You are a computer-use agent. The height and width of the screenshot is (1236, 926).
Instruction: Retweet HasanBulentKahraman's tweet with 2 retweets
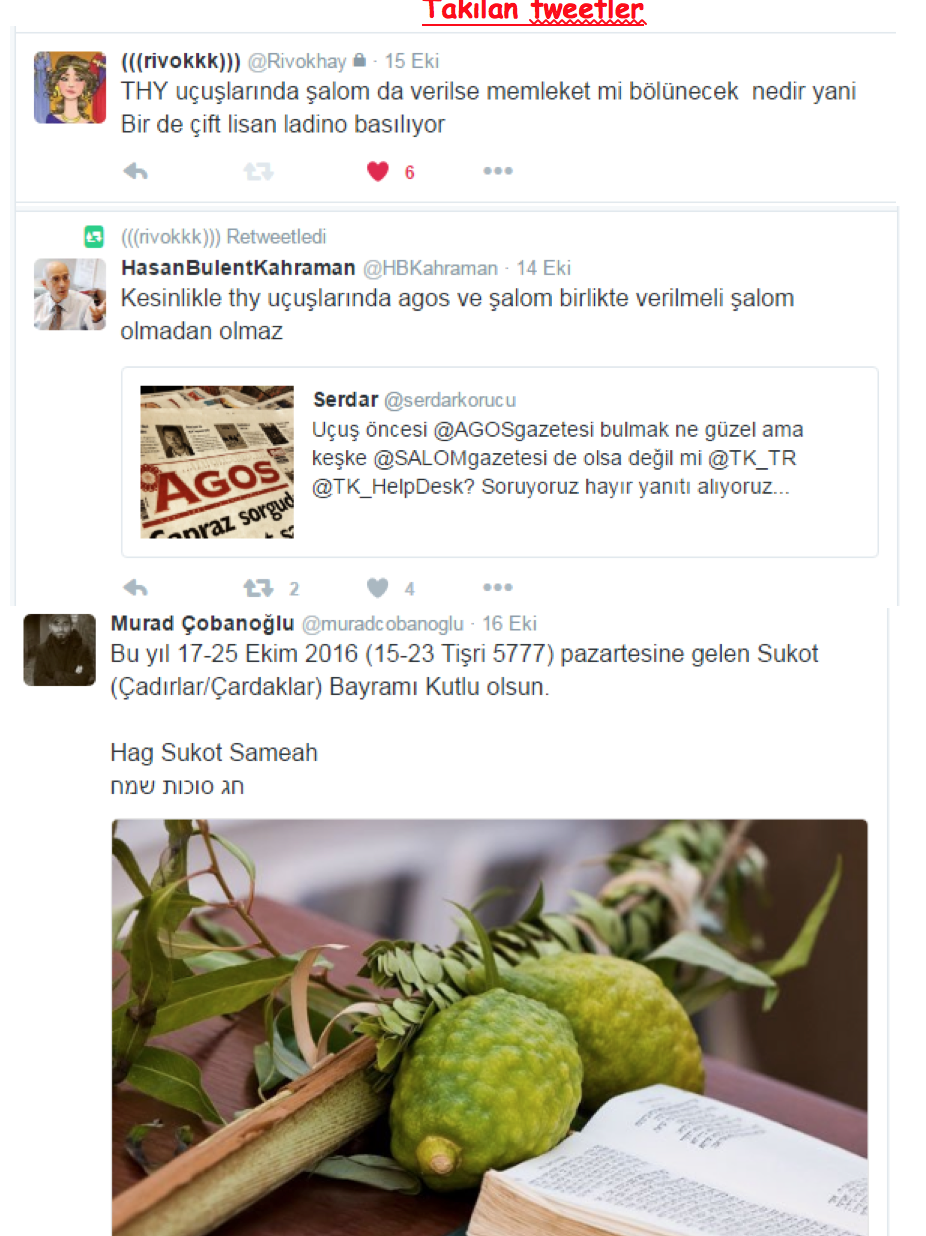[258, 587]
